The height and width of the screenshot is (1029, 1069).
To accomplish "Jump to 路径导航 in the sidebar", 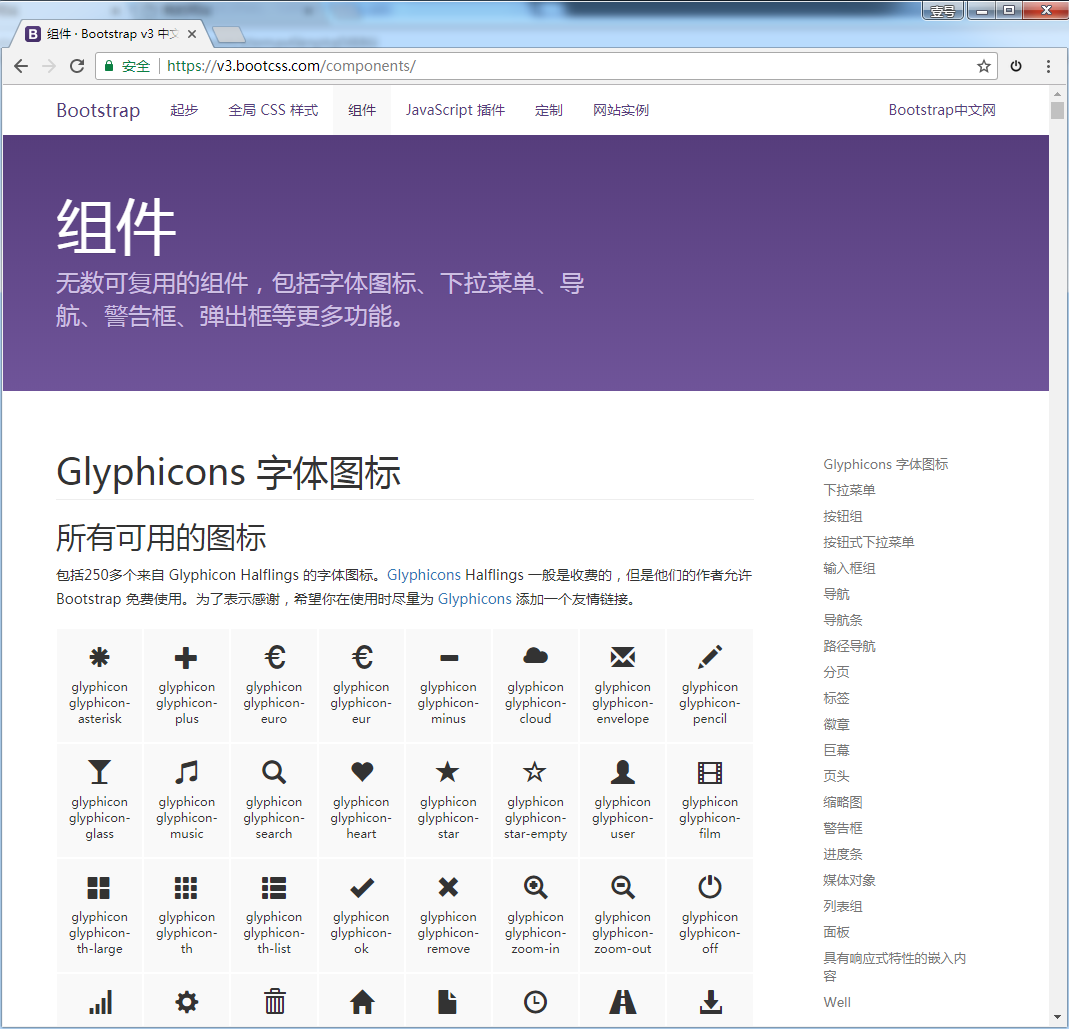I will click(x=849, y=646).
